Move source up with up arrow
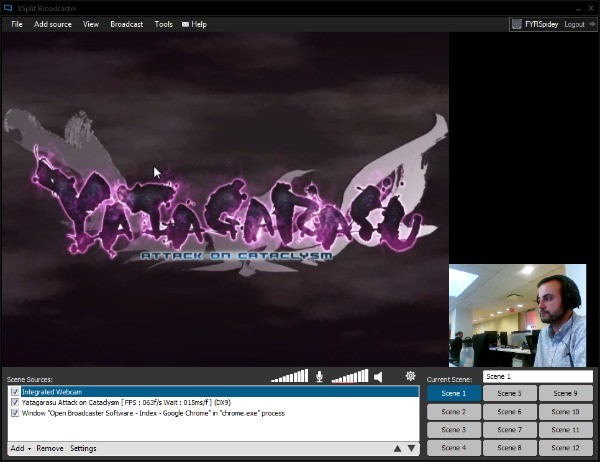This screenshot has width=600, height=462. click(x=398, y=448)
